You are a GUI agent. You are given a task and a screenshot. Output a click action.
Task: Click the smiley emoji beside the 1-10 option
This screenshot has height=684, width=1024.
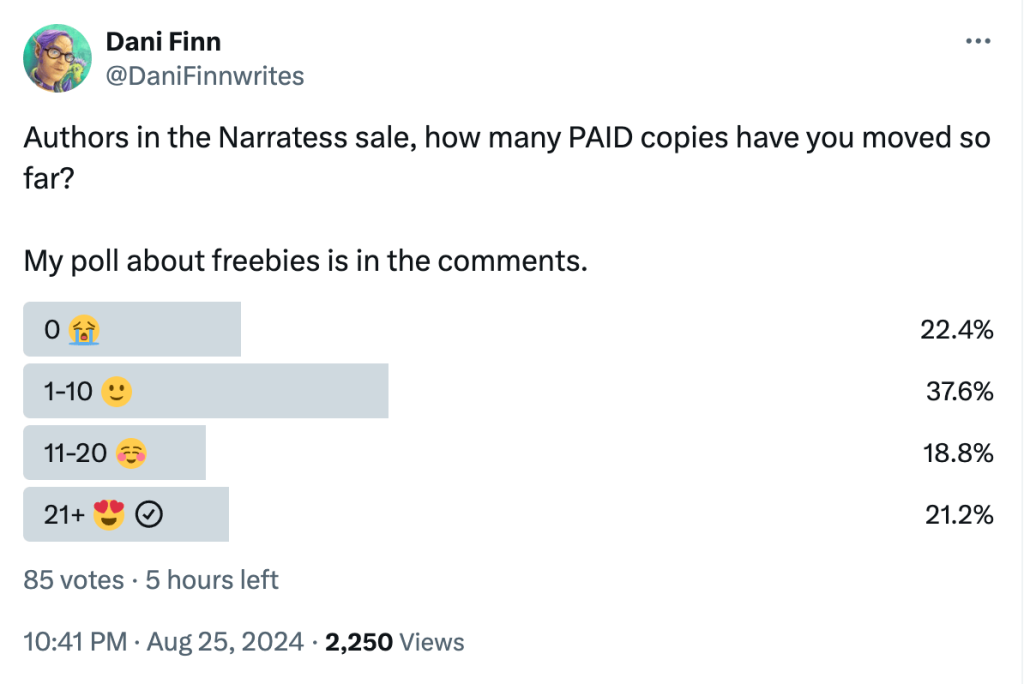[117, 391]
